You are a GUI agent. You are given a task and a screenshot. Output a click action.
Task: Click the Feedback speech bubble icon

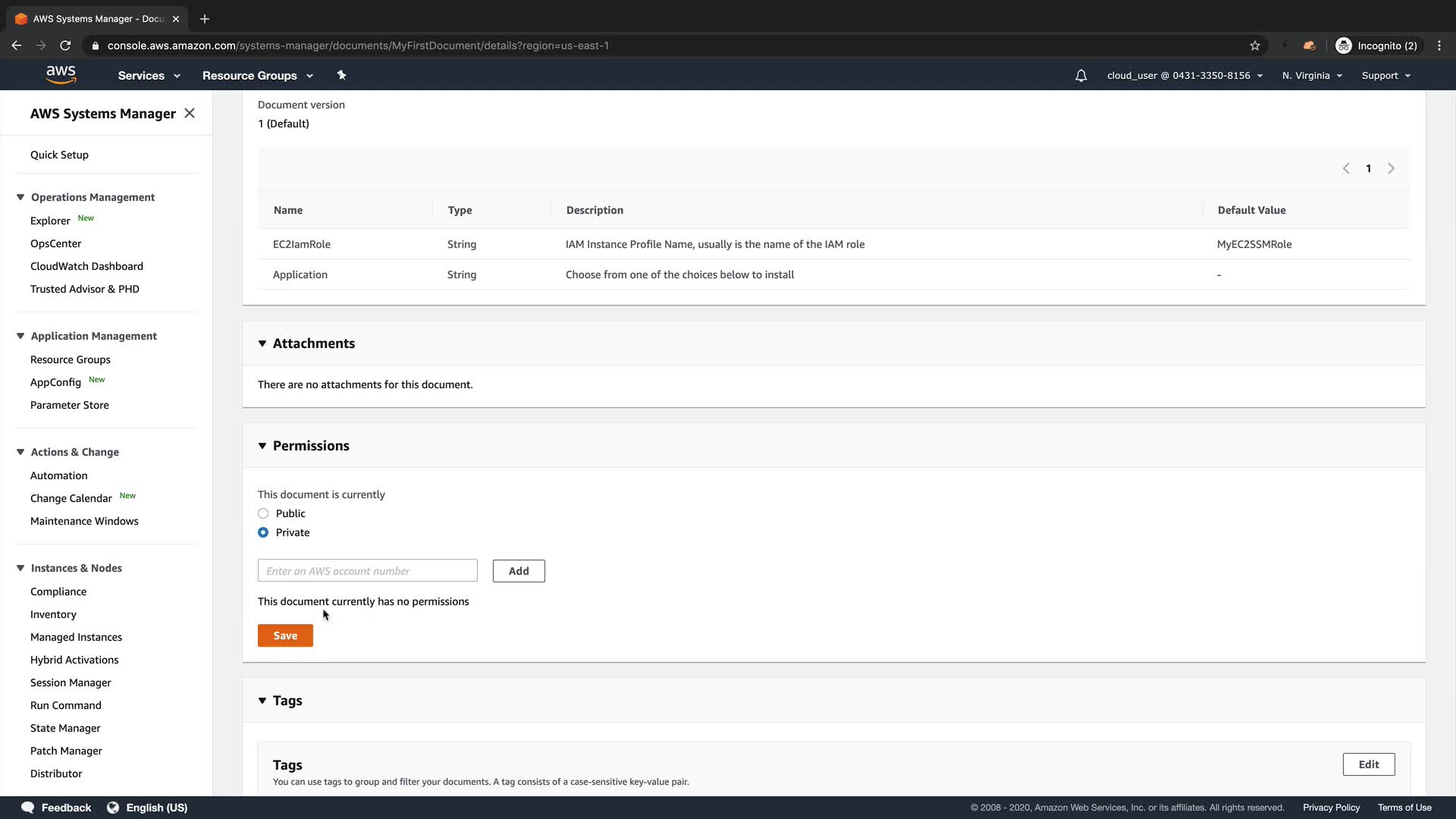point(27,808)
